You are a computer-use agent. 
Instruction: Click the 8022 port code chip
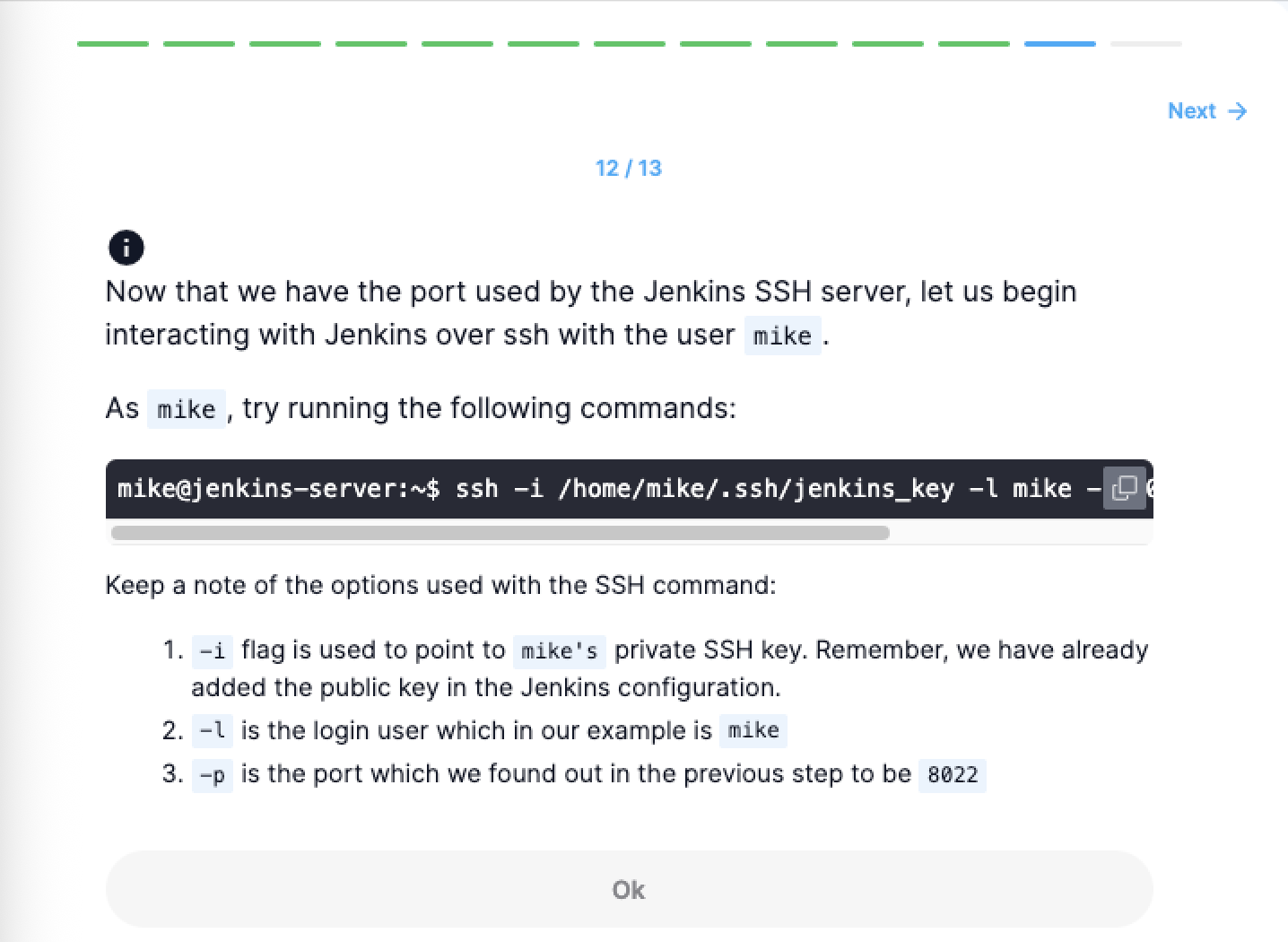[952, 774]
